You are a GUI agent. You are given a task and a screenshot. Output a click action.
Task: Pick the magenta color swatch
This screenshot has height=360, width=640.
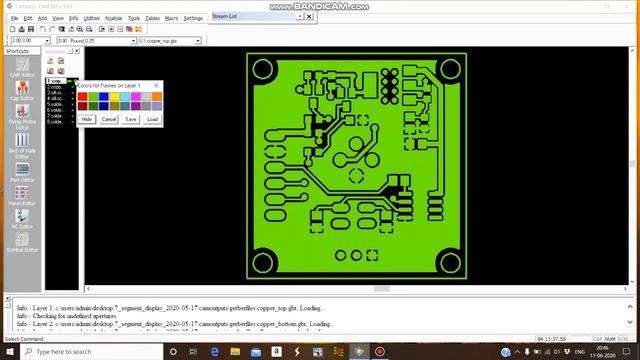[x=136, y=97]
